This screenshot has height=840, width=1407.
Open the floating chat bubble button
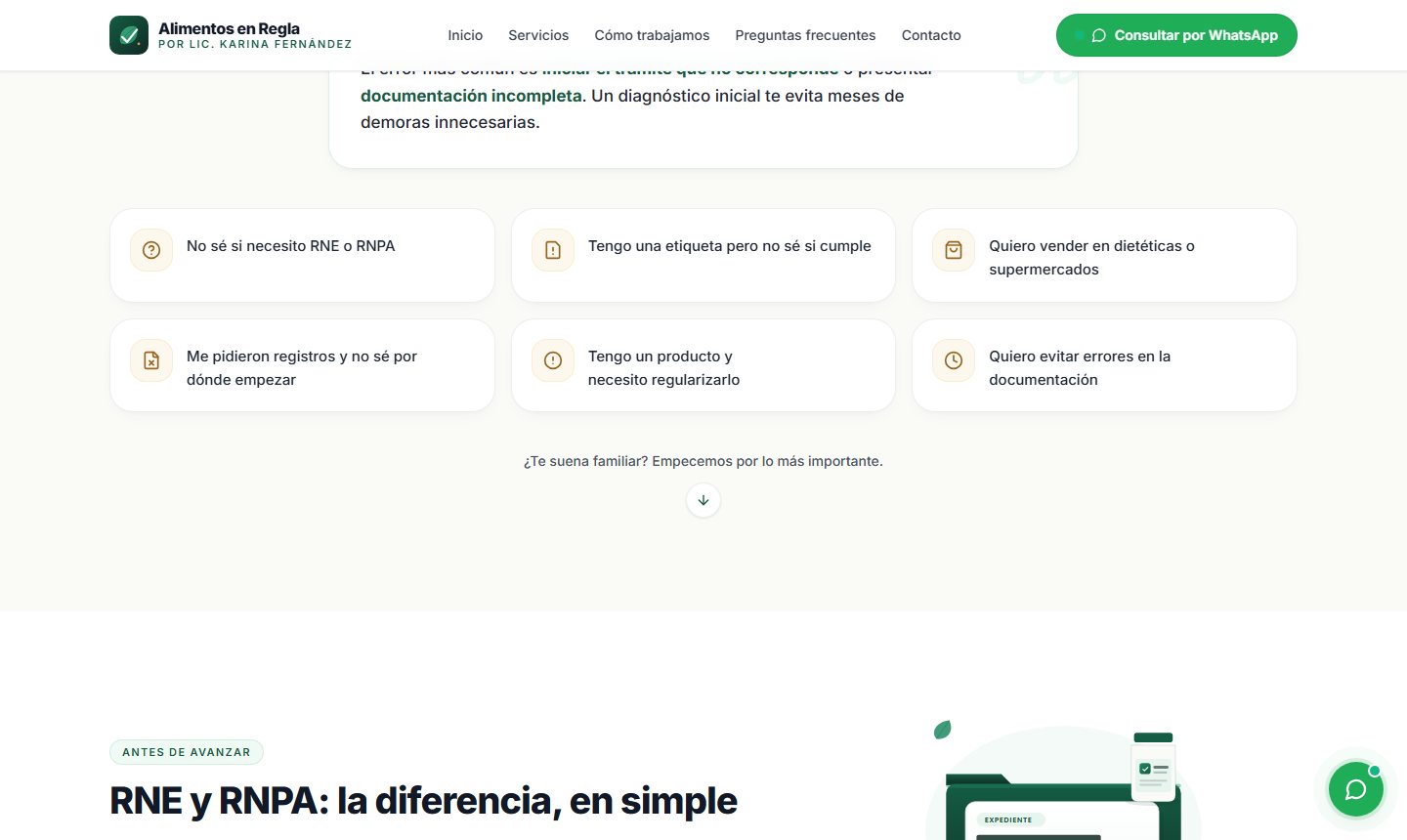coord(1355,789)
